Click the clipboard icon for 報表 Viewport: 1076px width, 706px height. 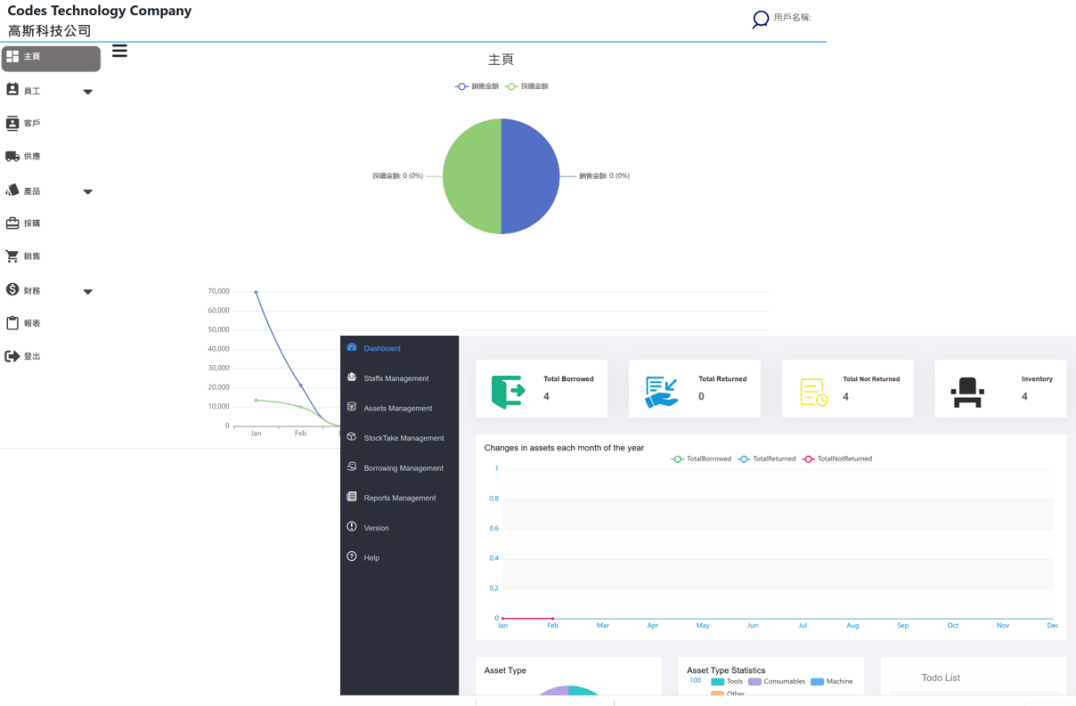13,323
